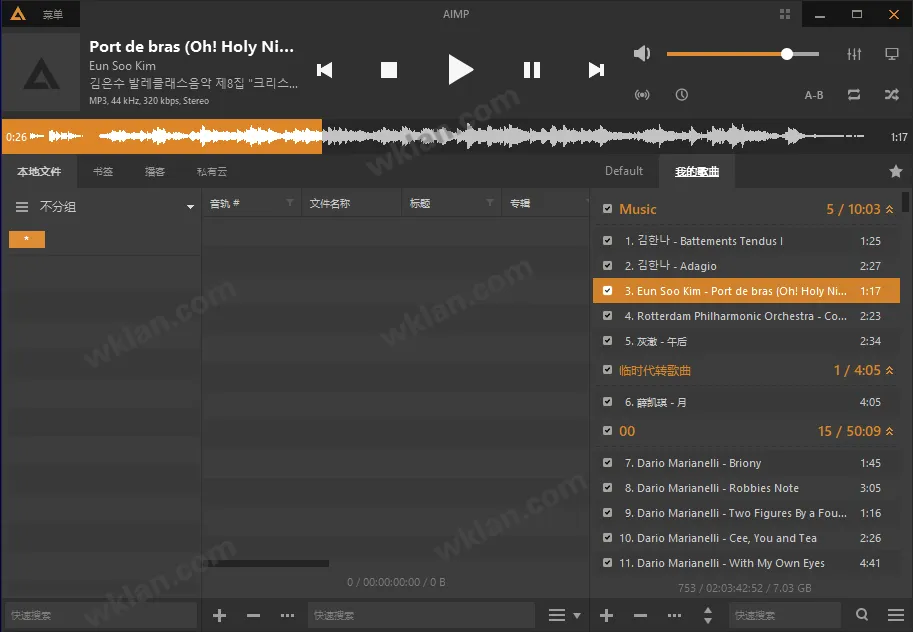Select the asterisk filter tag

click(27, 239)
